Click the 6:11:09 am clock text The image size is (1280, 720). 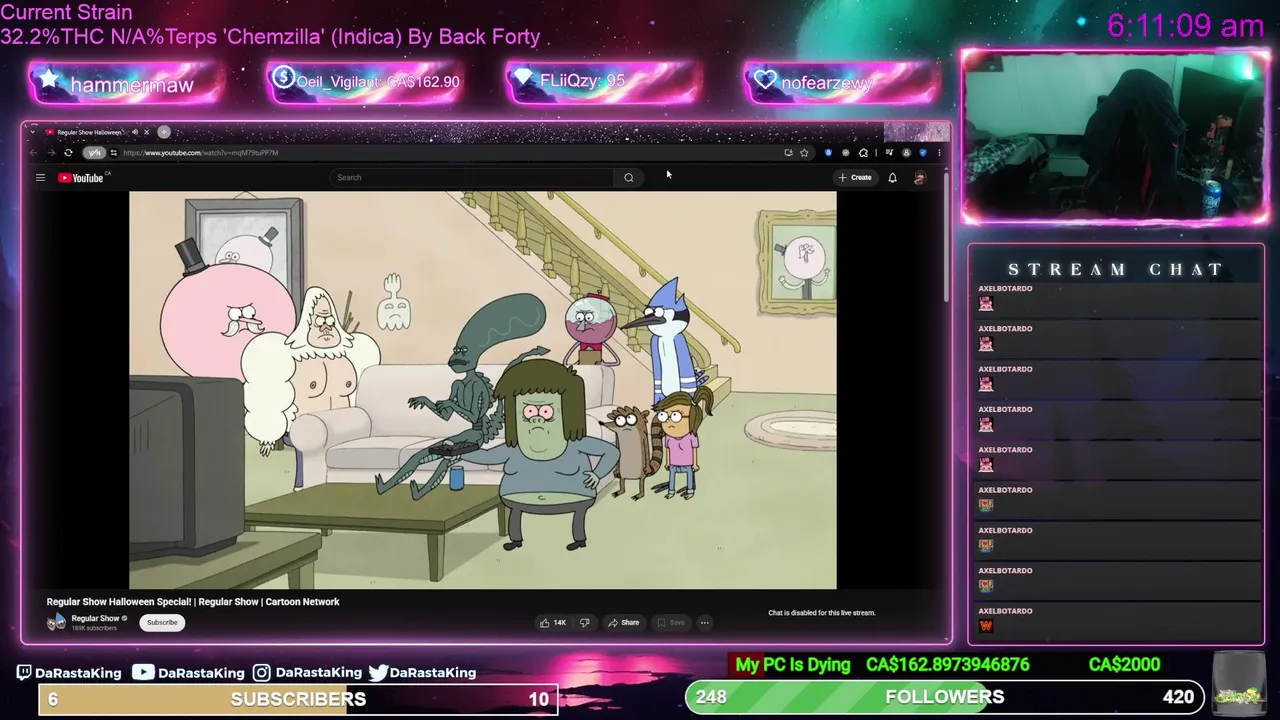coord(1185,26)
